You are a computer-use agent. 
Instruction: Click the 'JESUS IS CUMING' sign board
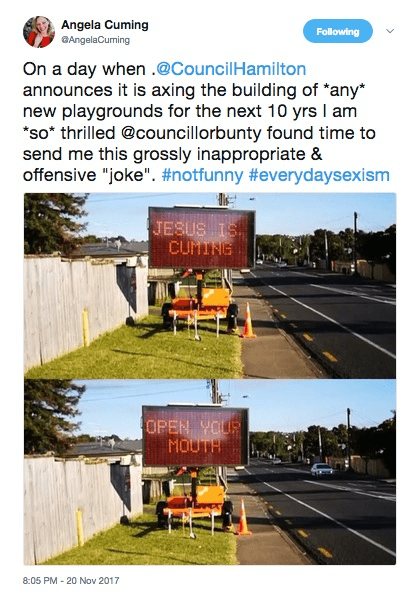click(x=202, y=238)
